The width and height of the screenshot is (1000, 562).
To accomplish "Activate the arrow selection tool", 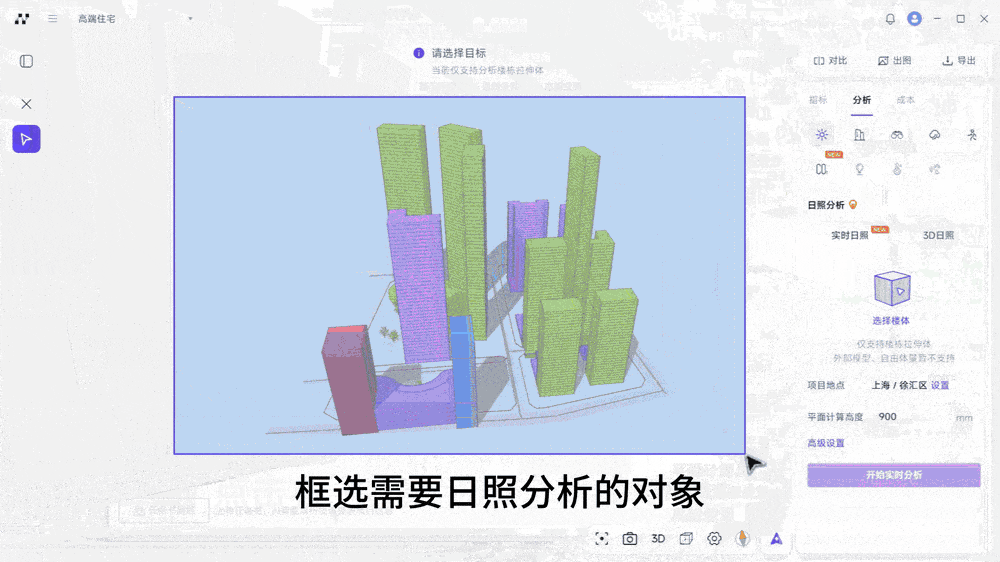I will [x=26, y=139].
